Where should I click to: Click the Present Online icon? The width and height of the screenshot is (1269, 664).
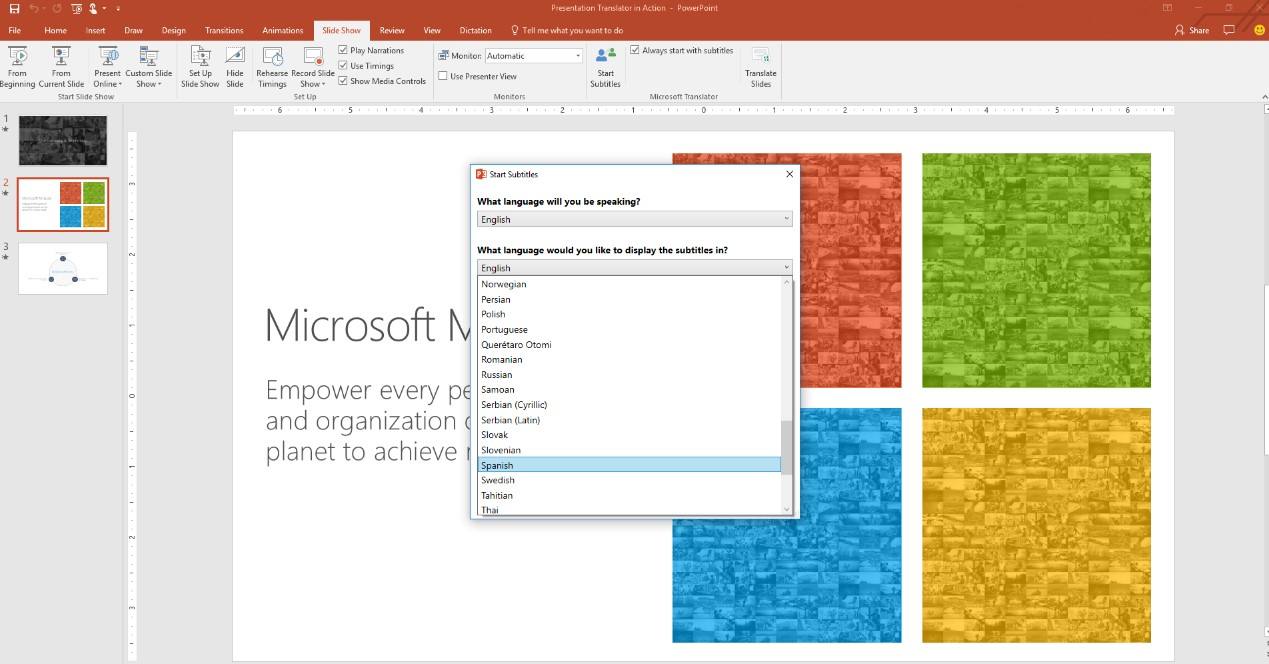tap(107, 66)
